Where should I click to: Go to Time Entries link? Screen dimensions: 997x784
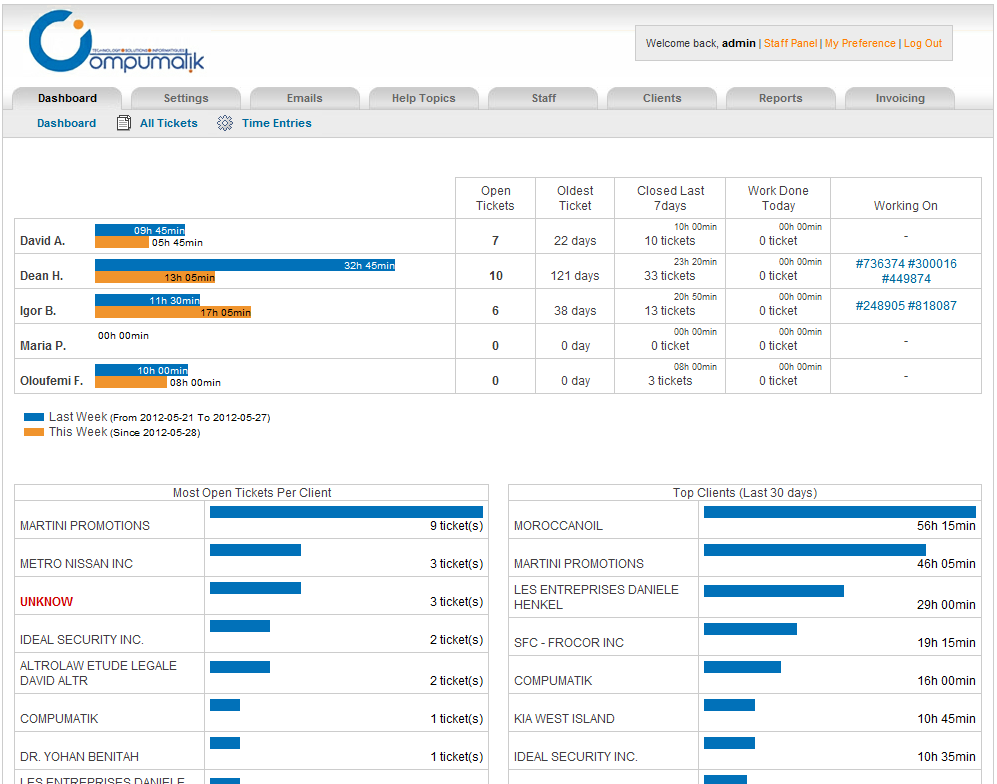pos(277,123)
